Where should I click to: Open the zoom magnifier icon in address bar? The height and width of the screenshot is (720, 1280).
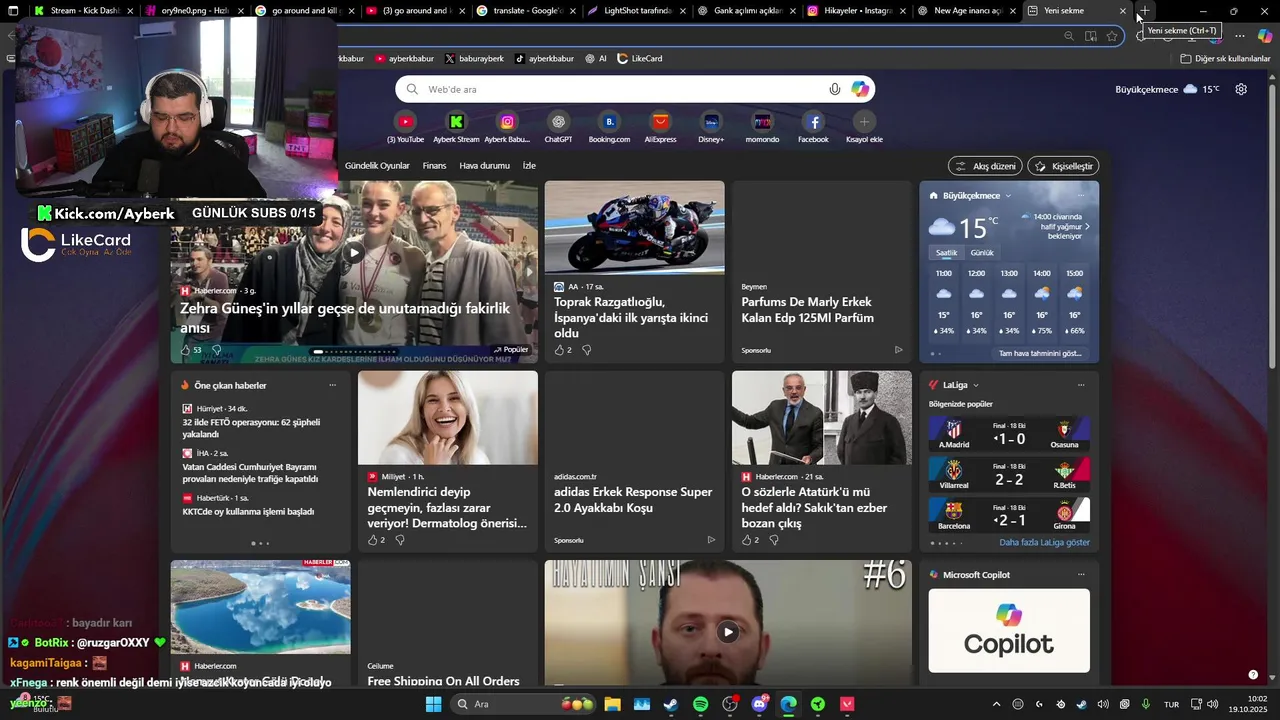click(1068, 36)
